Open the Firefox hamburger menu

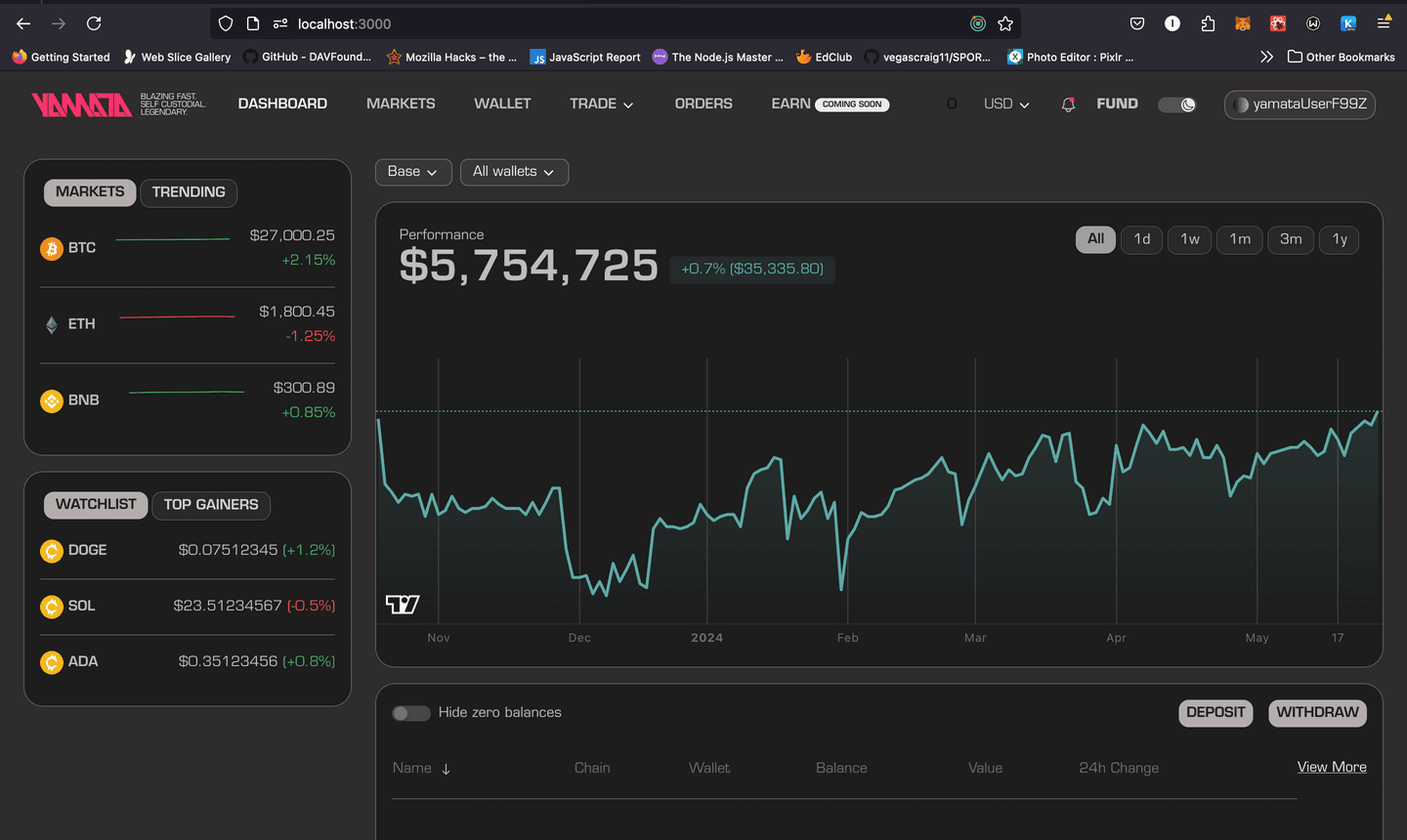(x=1384, y=23)
